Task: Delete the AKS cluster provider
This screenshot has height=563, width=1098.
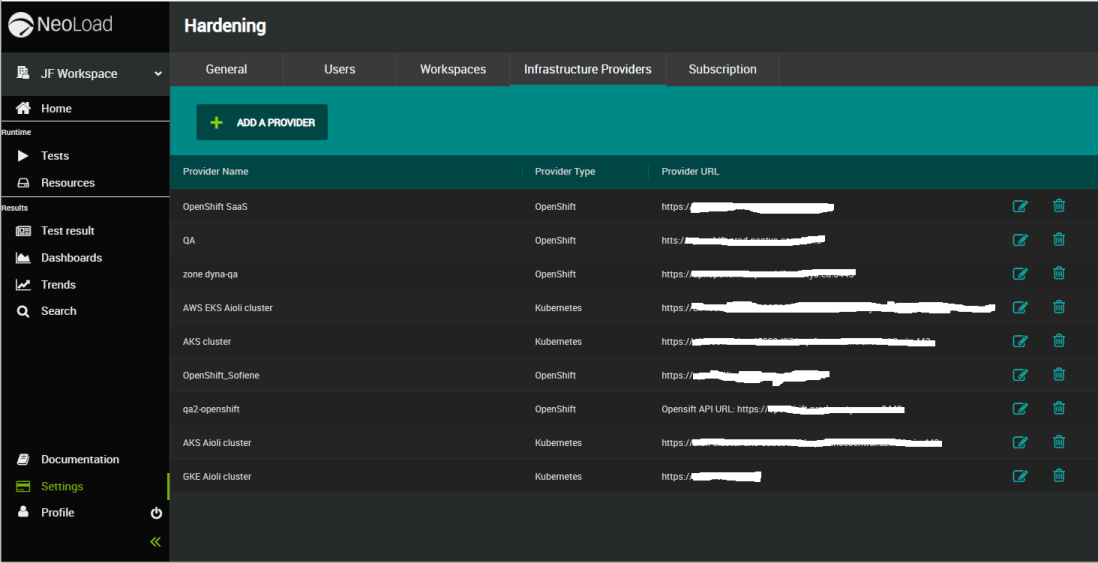Action: coord(1058,341)
